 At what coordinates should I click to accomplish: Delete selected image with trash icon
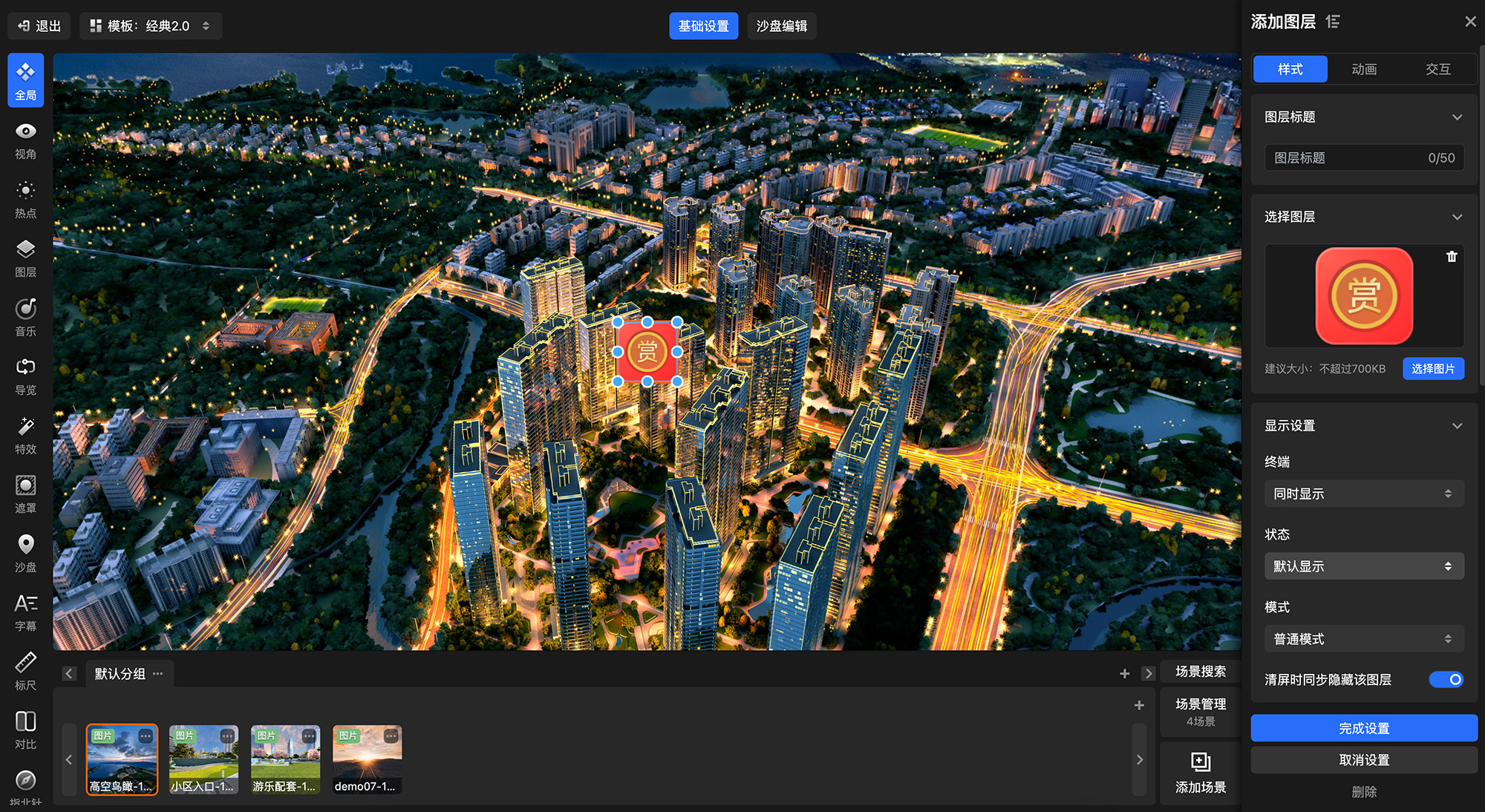[x=1452, y=257]
